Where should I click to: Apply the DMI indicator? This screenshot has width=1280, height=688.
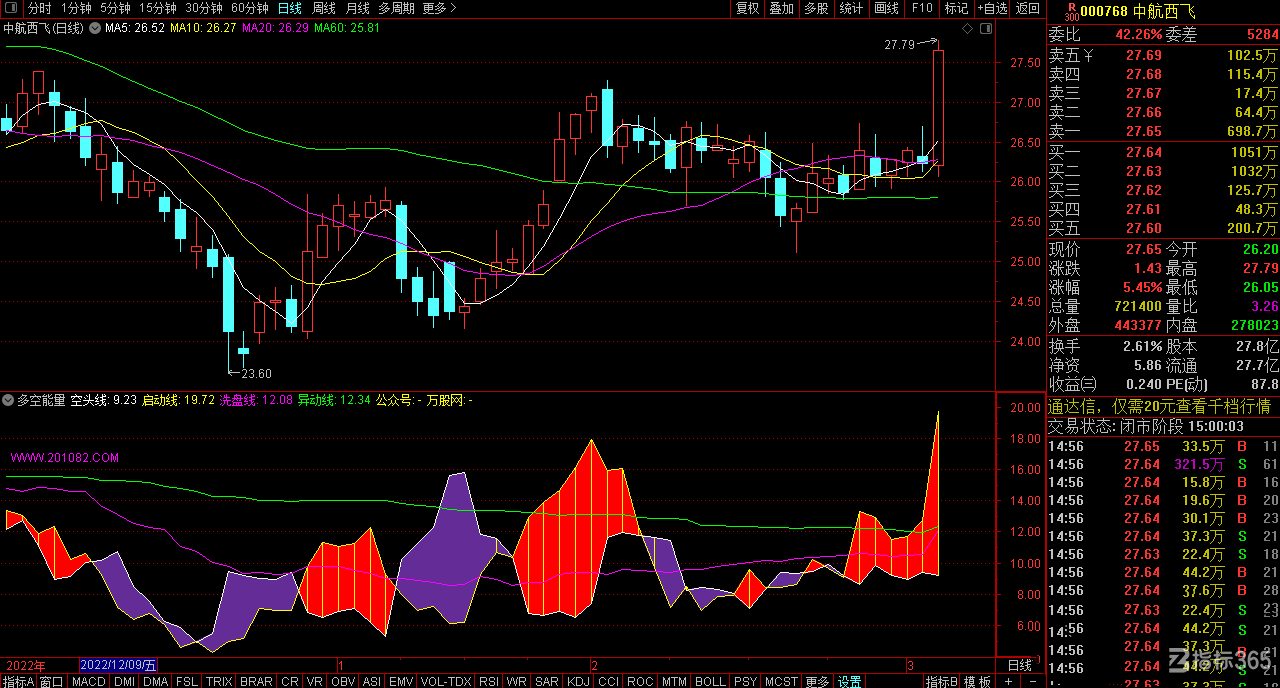[x=124, y=681]
